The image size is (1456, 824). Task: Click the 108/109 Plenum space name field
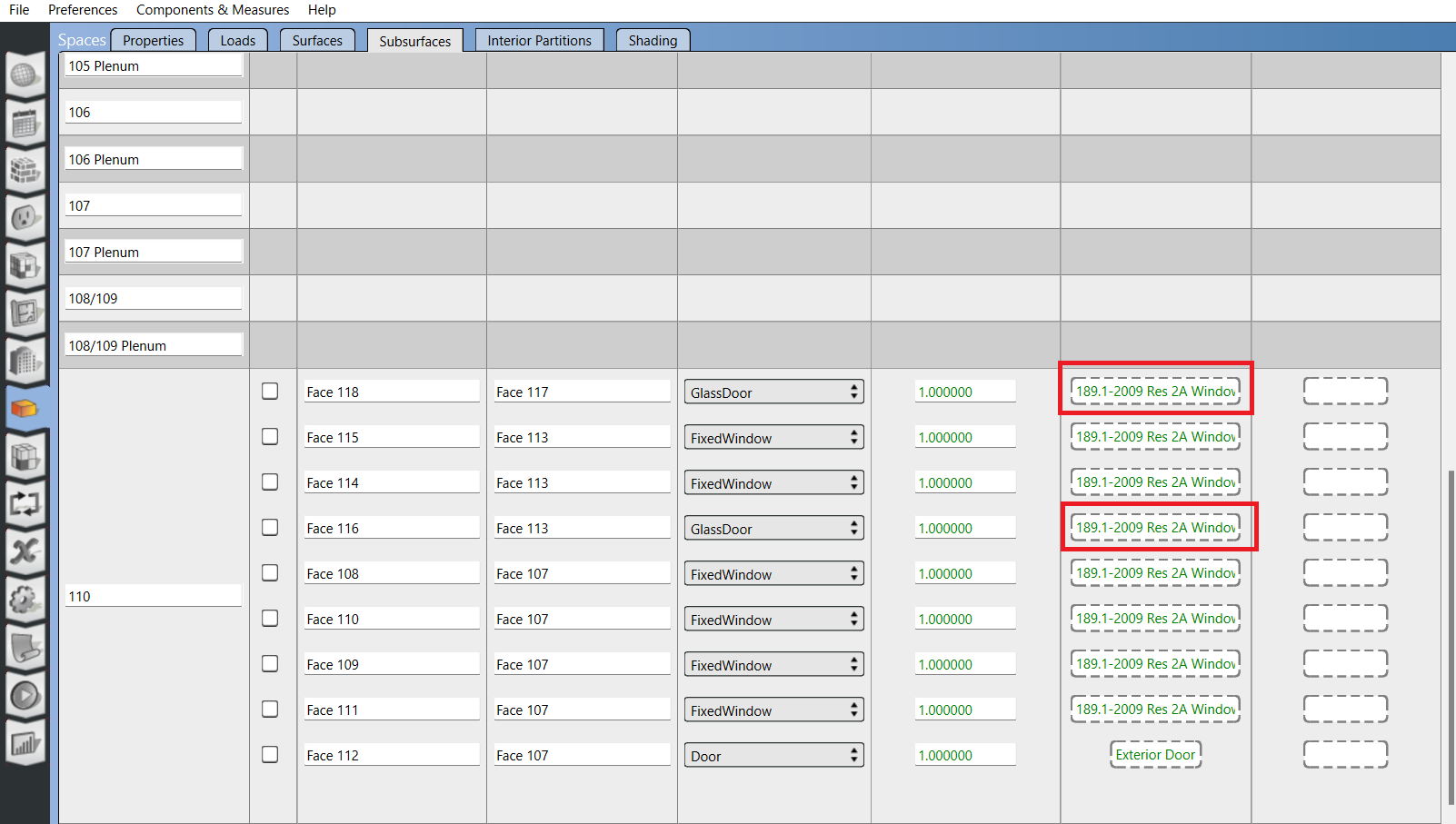click(154, 345)
